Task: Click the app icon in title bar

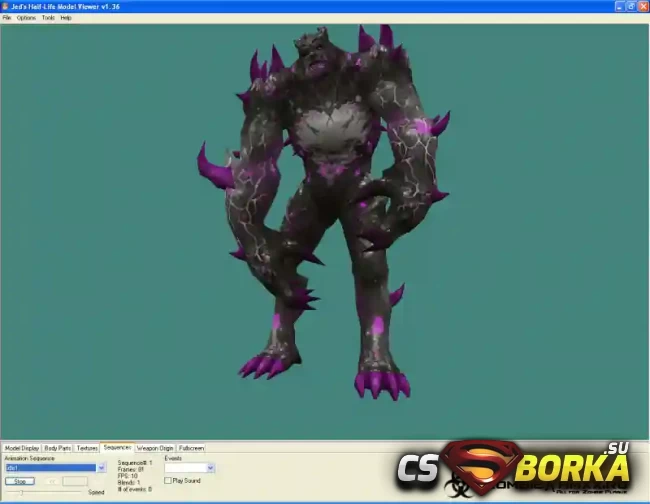Action: (x=5, y=6)
